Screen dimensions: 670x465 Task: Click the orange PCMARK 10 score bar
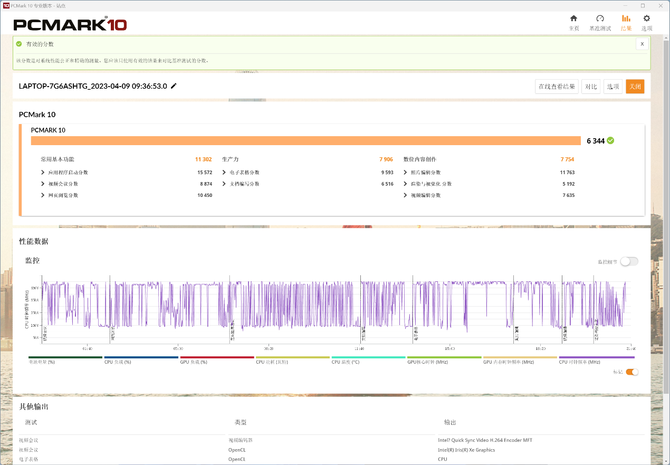(x=306, y=141)
